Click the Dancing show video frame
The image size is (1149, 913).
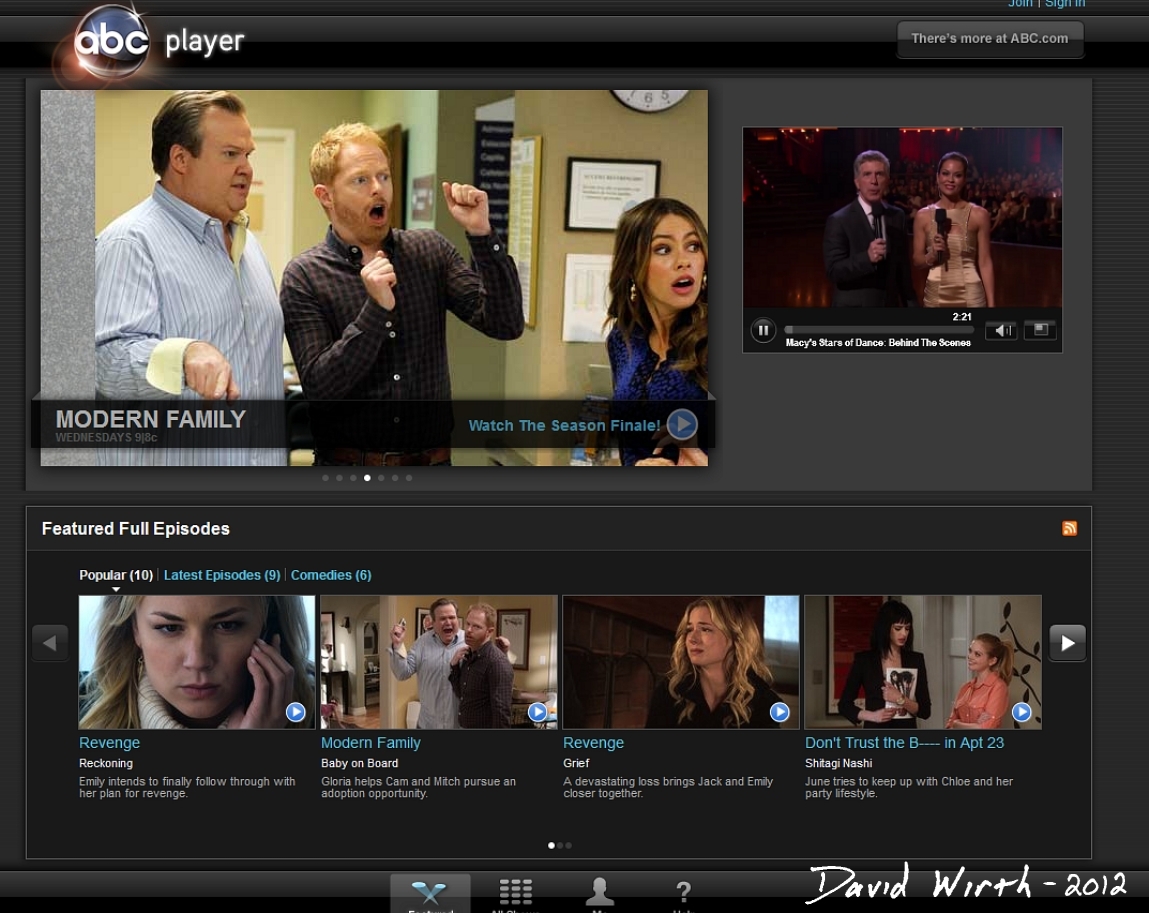tap(902, 218)
